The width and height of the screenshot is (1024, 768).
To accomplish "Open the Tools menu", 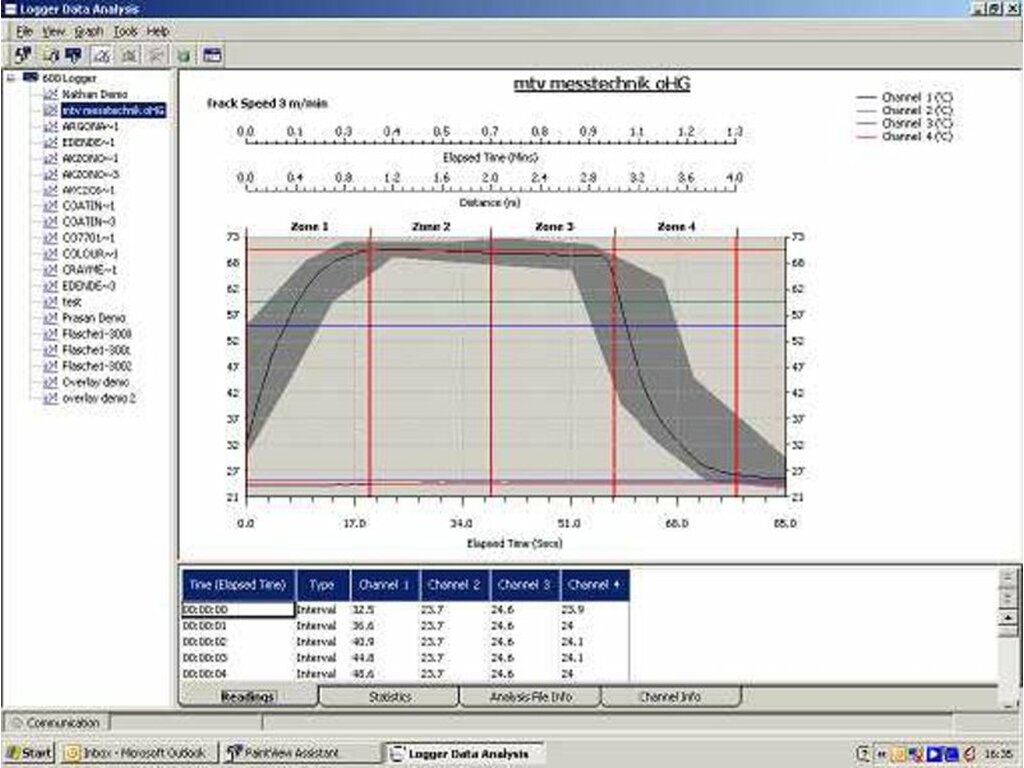I will (x=125, y=31).
